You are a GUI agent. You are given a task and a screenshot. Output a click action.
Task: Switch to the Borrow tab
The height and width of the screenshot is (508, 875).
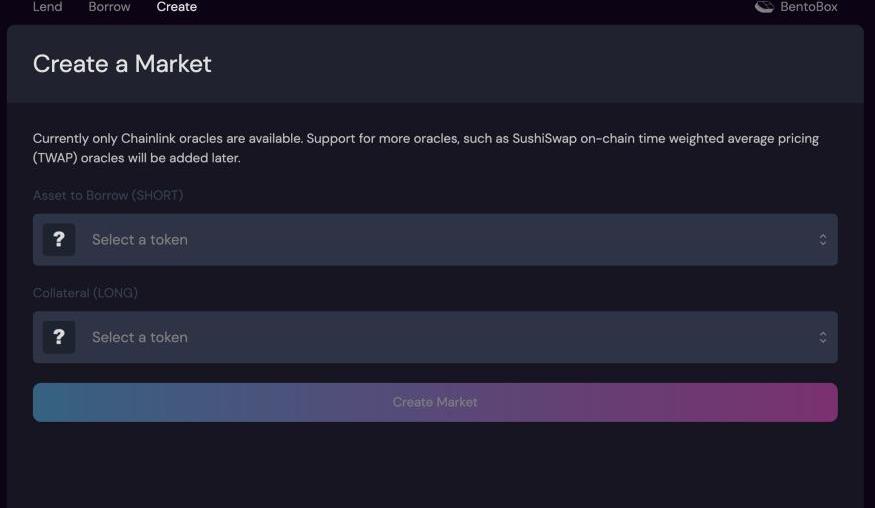(x=109, y=7)
